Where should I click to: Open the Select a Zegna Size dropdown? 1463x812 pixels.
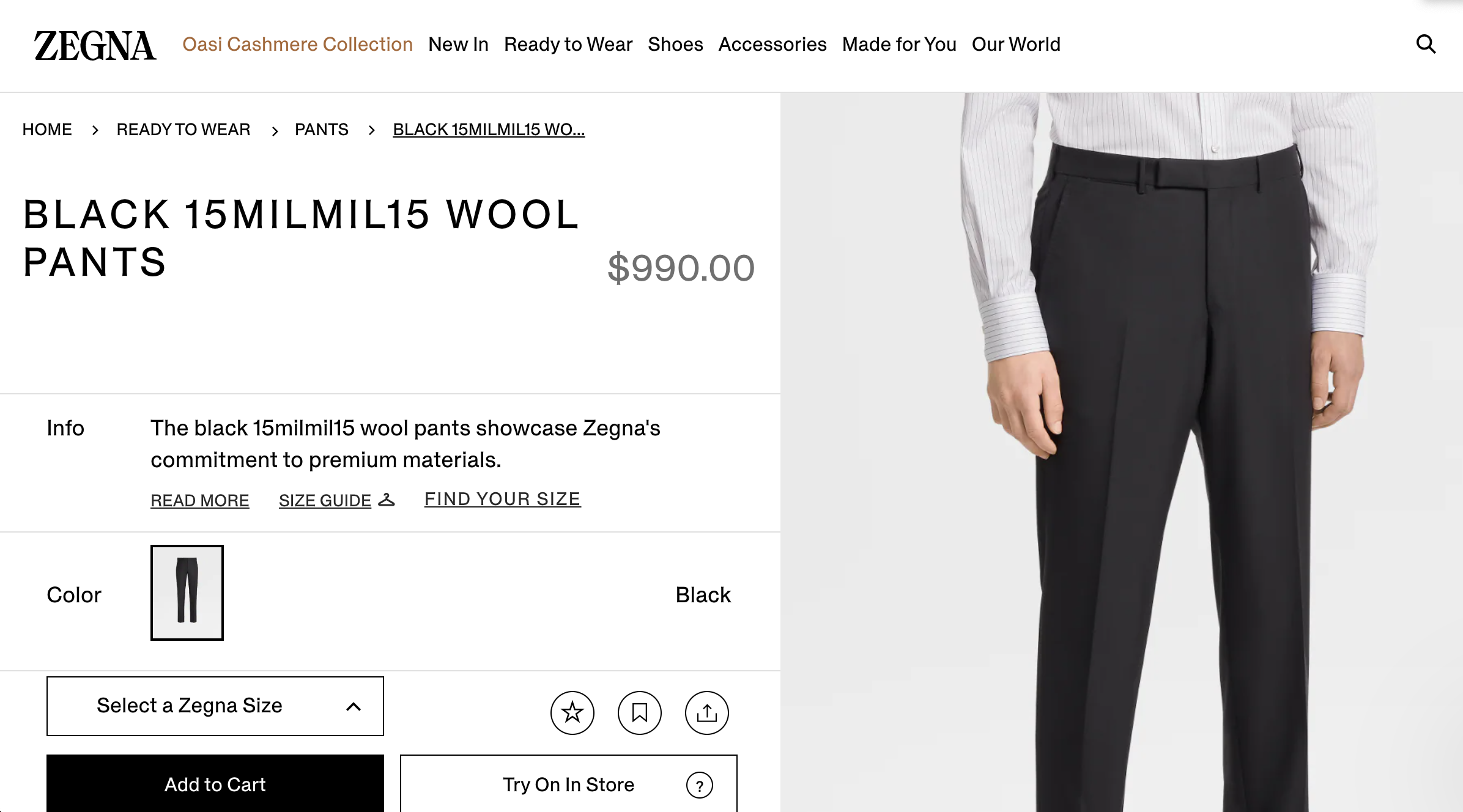pos(215,706)
